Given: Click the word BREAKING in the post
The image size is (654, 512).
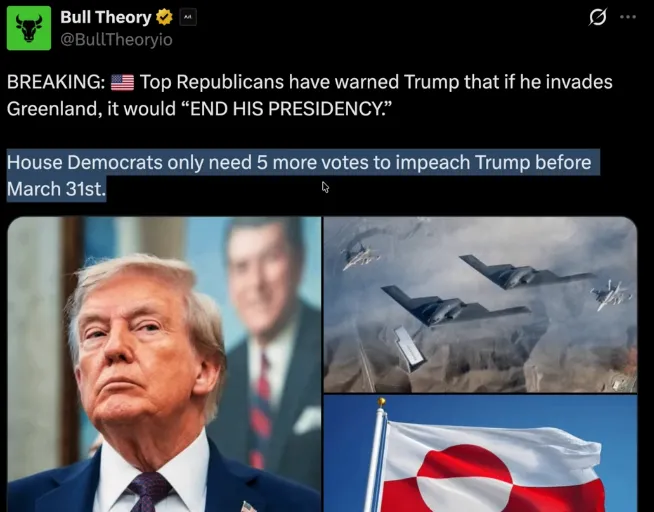Looking at the screenshot, I should pyautogui.click(x=56, y=82).
